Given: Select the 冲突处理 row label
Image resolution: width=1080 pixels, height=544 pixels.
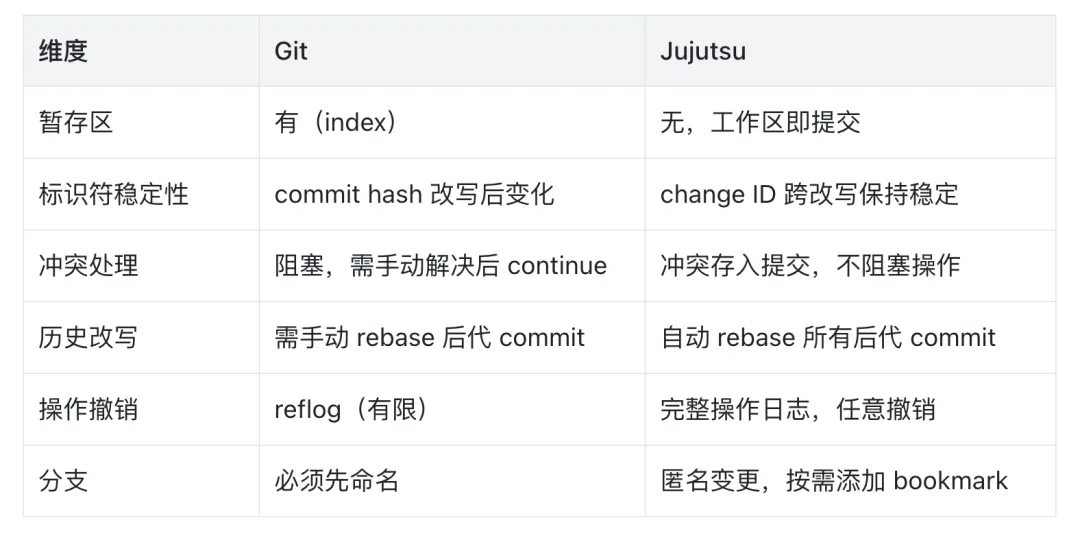Looking at the screenshot, I should (88, 266).
